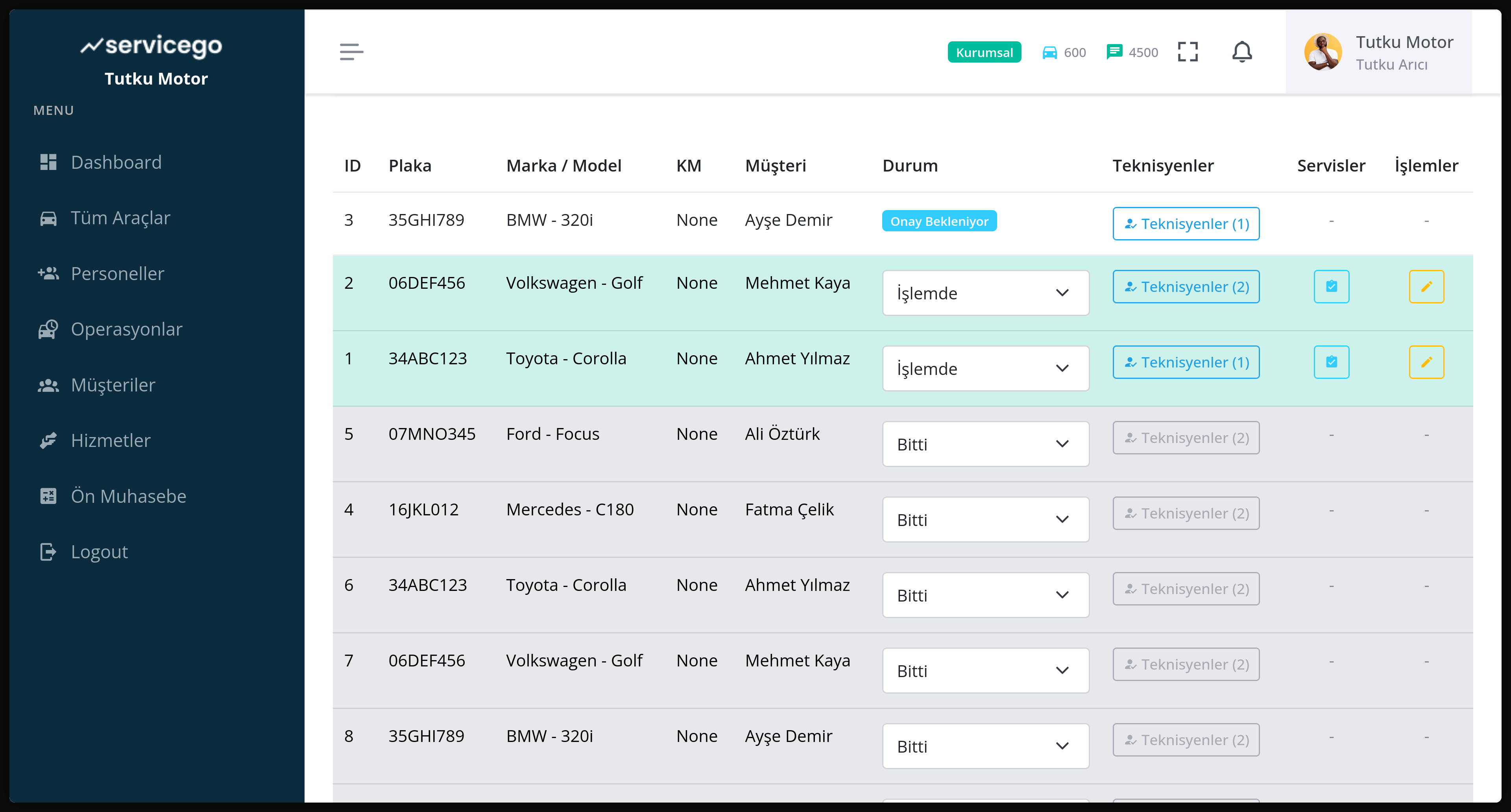Open services icon for plate 34ABC123 row 1
This screenshot has height=812, width=1511.
1331,362
